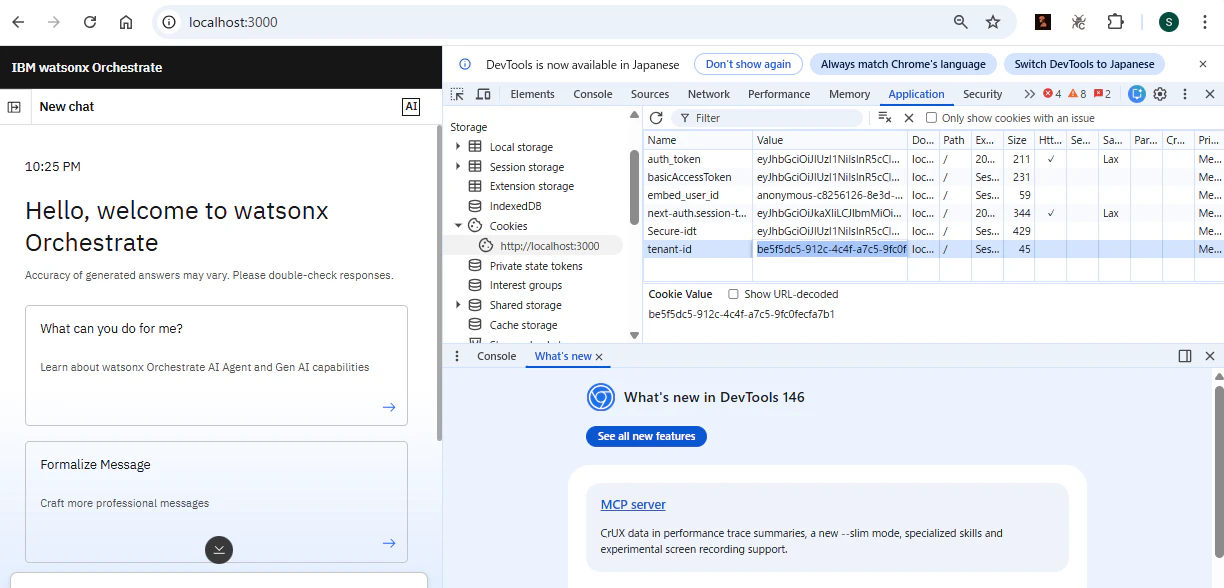
Task: Select IndexedDB in the Storage tree
Action: 515,206
